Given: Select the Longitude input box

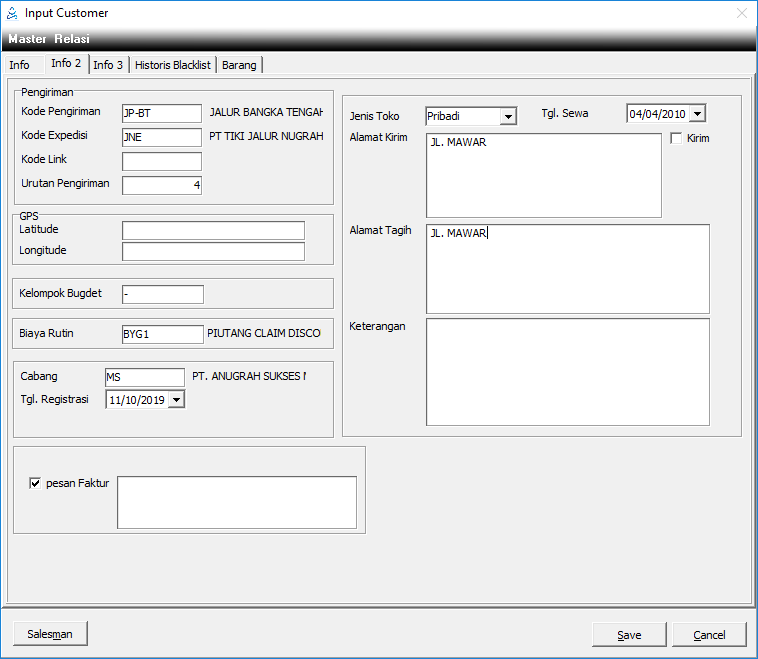Looking at the screenshot, I should coord(213,251).
